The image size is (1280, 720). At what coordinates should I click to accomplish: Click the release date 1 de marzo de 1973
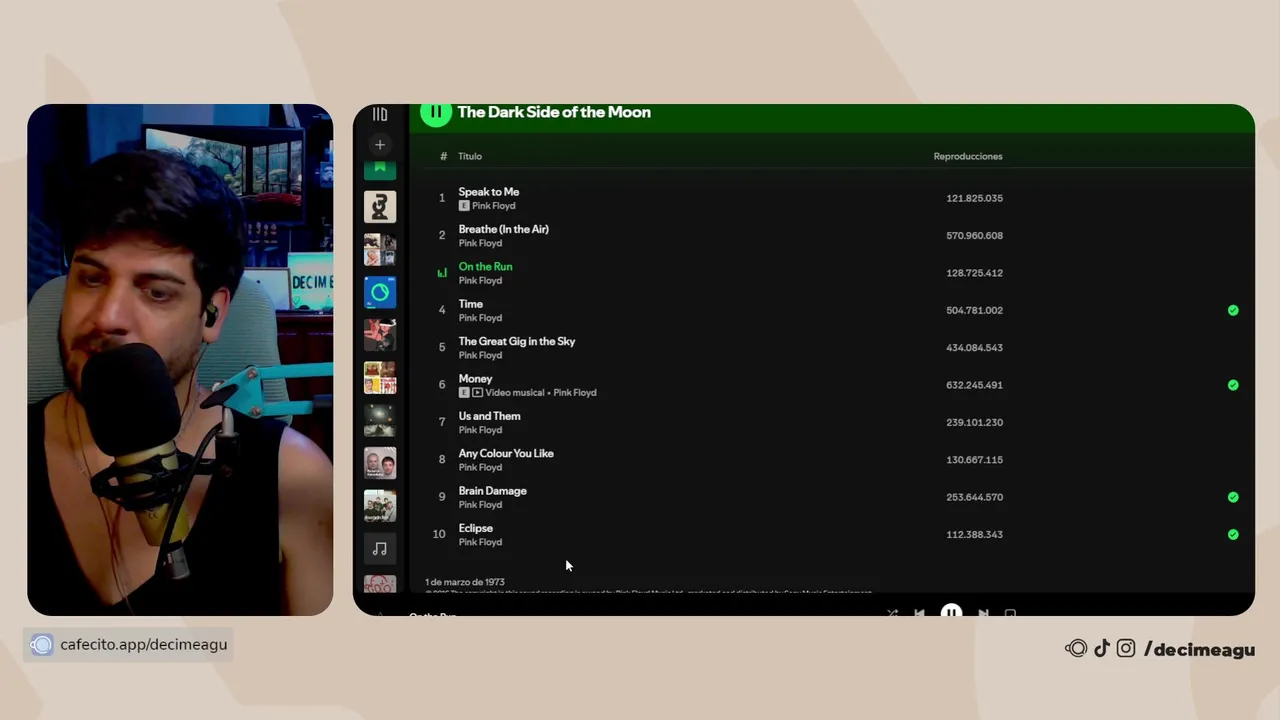tap(465, 582)
